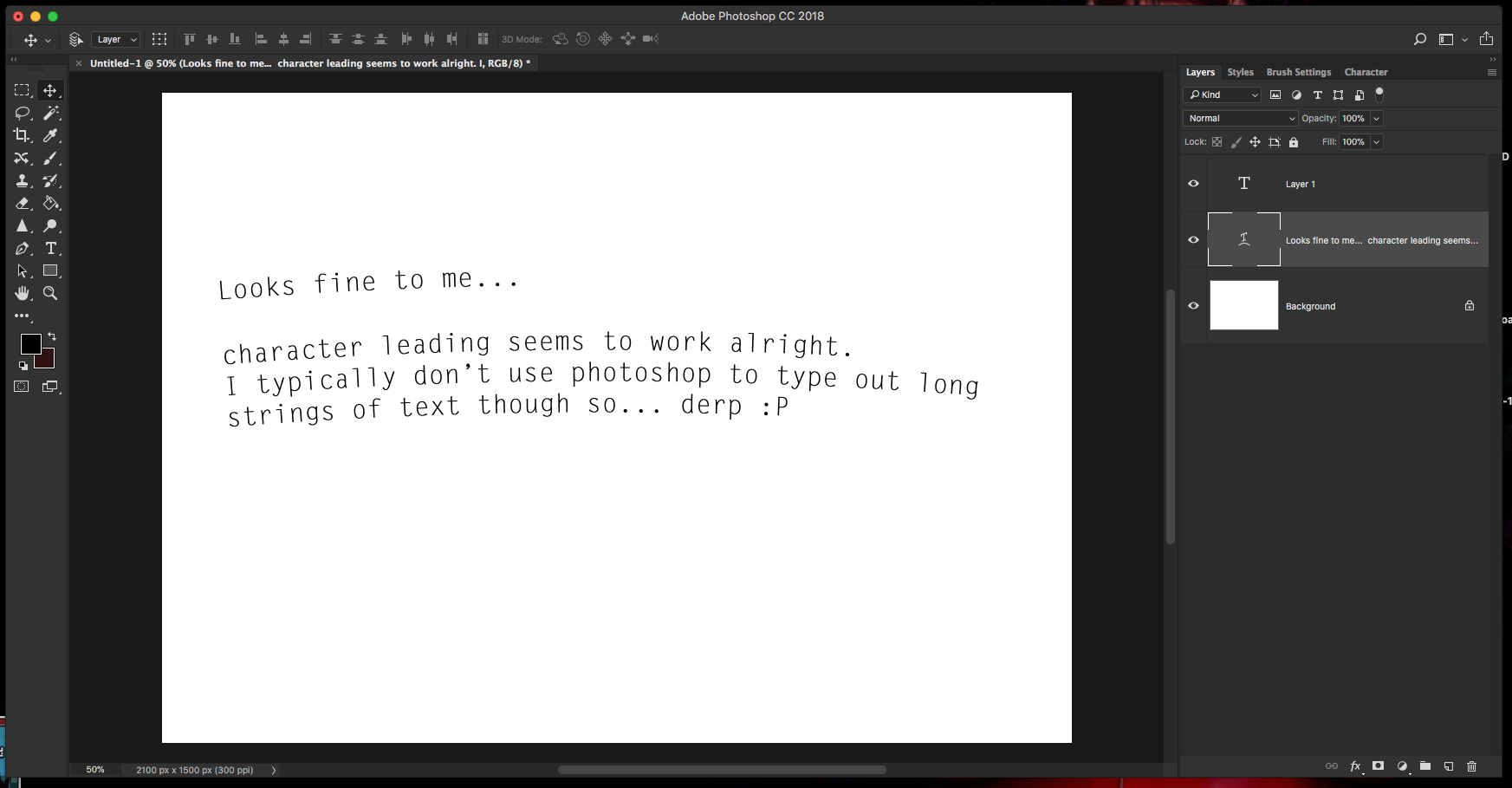
Task: Toggle layer filtering on/off switch
Action: 1379,94
